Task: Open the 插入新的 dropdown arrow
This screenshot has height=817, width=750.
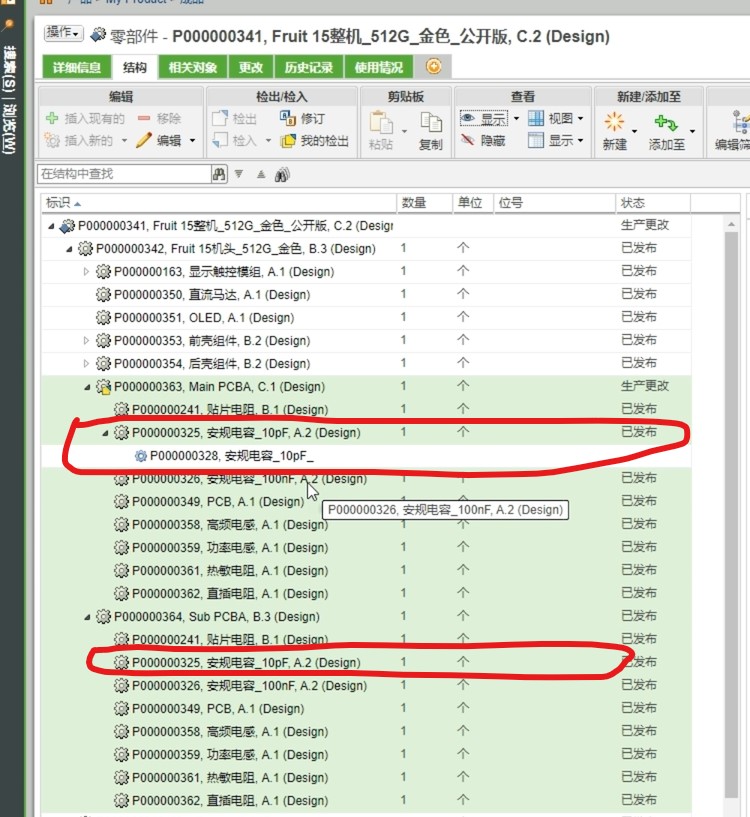Action: (124, 141)
